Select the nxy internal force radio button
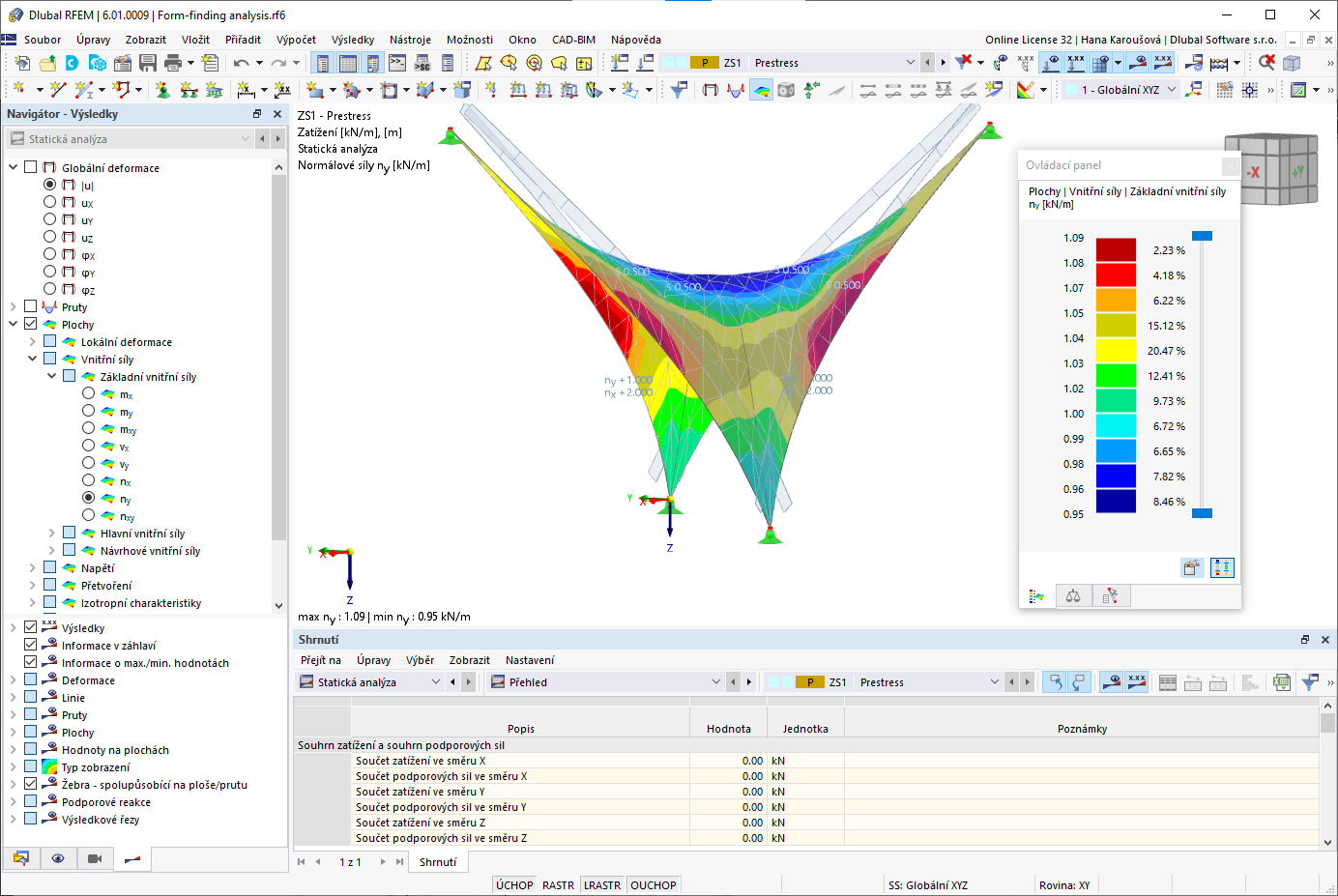Image resolution: width=1338 pixels, height=896 pixels. [x=88, y=515]
